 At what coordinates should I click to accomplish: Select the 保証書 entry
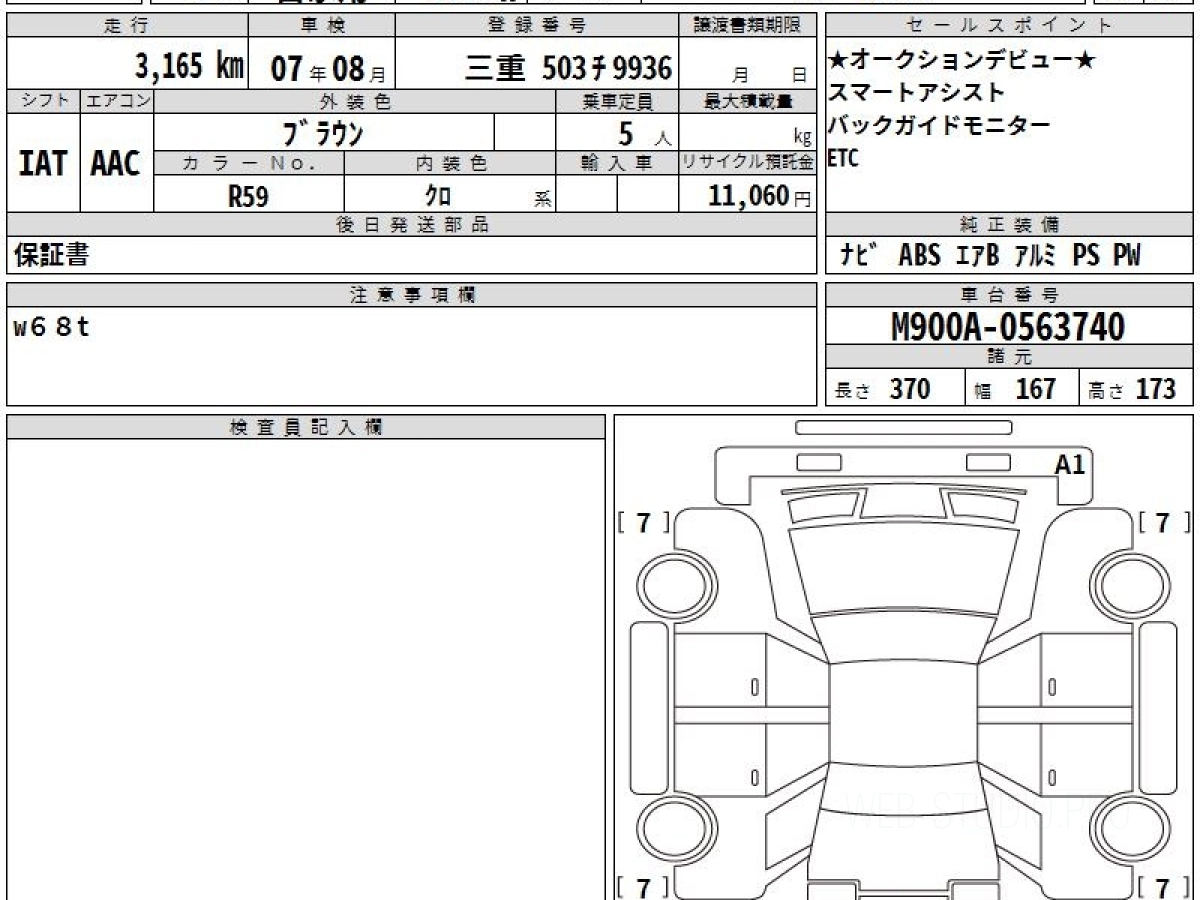click(x=51, y=255)
